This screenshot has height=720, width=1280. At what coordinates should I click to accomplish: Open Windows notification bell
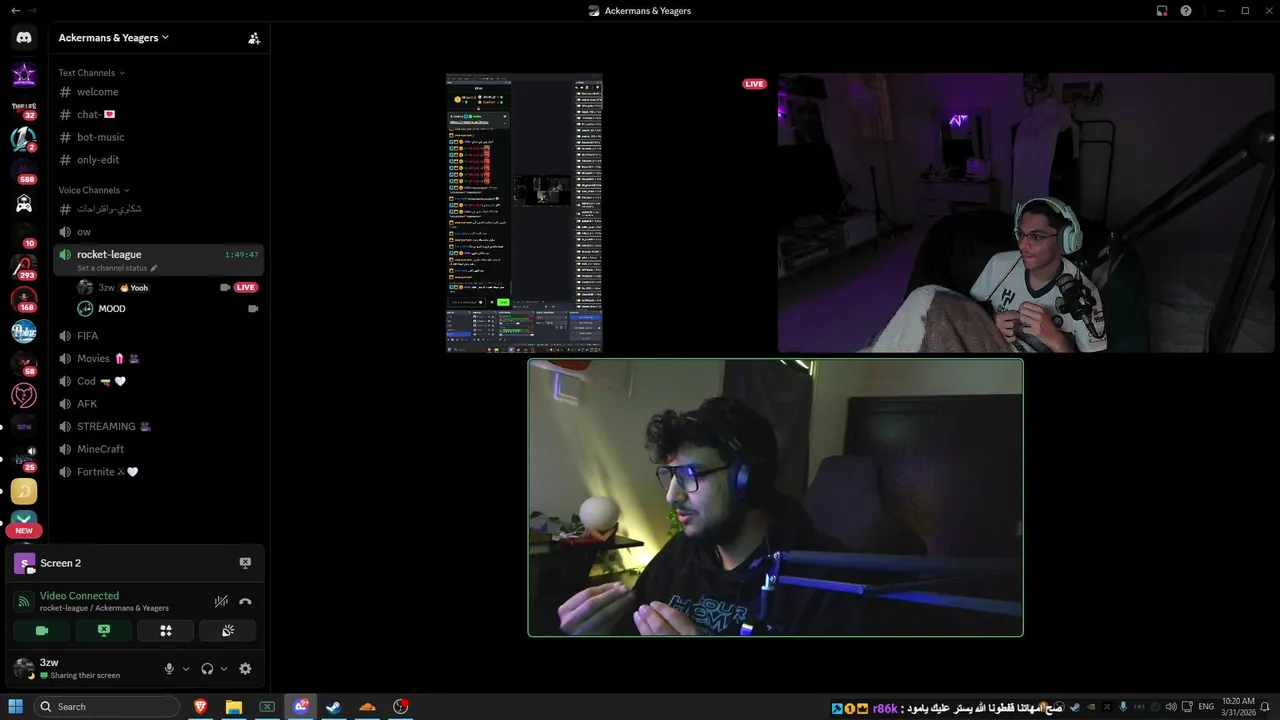tap(1265, 707)
